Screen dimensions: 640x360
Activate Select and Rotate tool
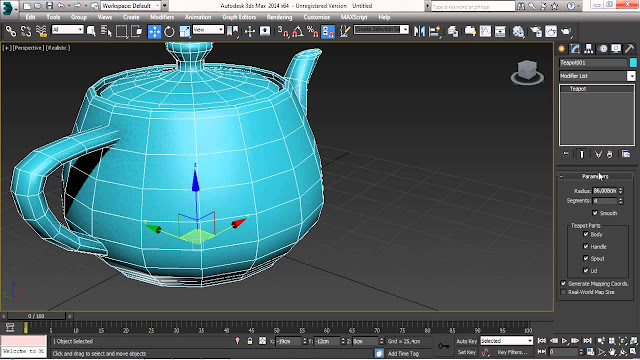click(169, 31)
